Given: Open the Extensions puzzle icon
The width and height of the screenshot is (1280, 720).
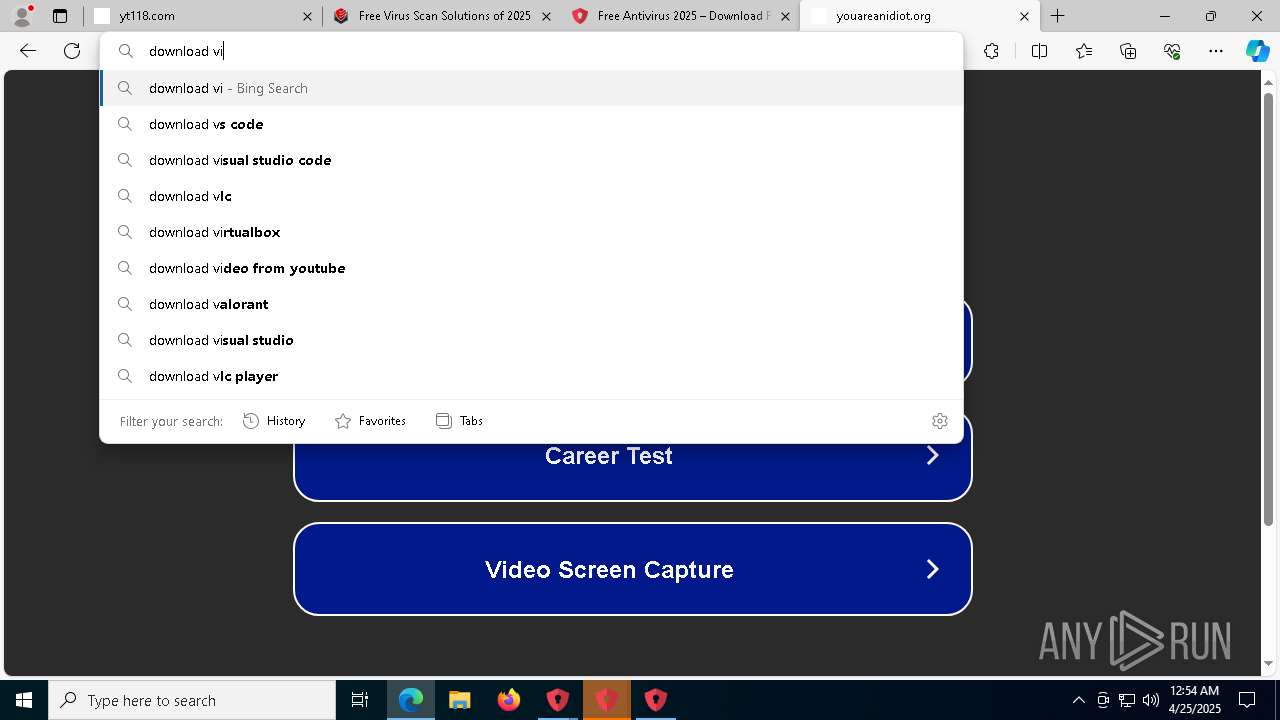Looking at the screenshot, I should click(991, 51).
